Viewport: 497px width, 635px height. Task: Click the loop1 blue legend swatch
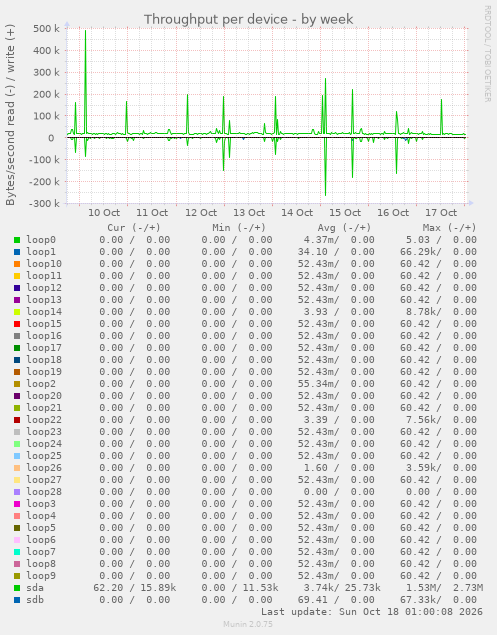point(17,252)
